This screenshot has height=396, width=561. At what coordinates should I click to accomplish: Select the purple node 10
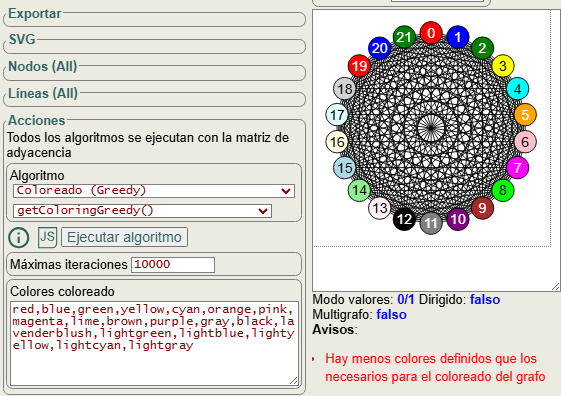458,219
